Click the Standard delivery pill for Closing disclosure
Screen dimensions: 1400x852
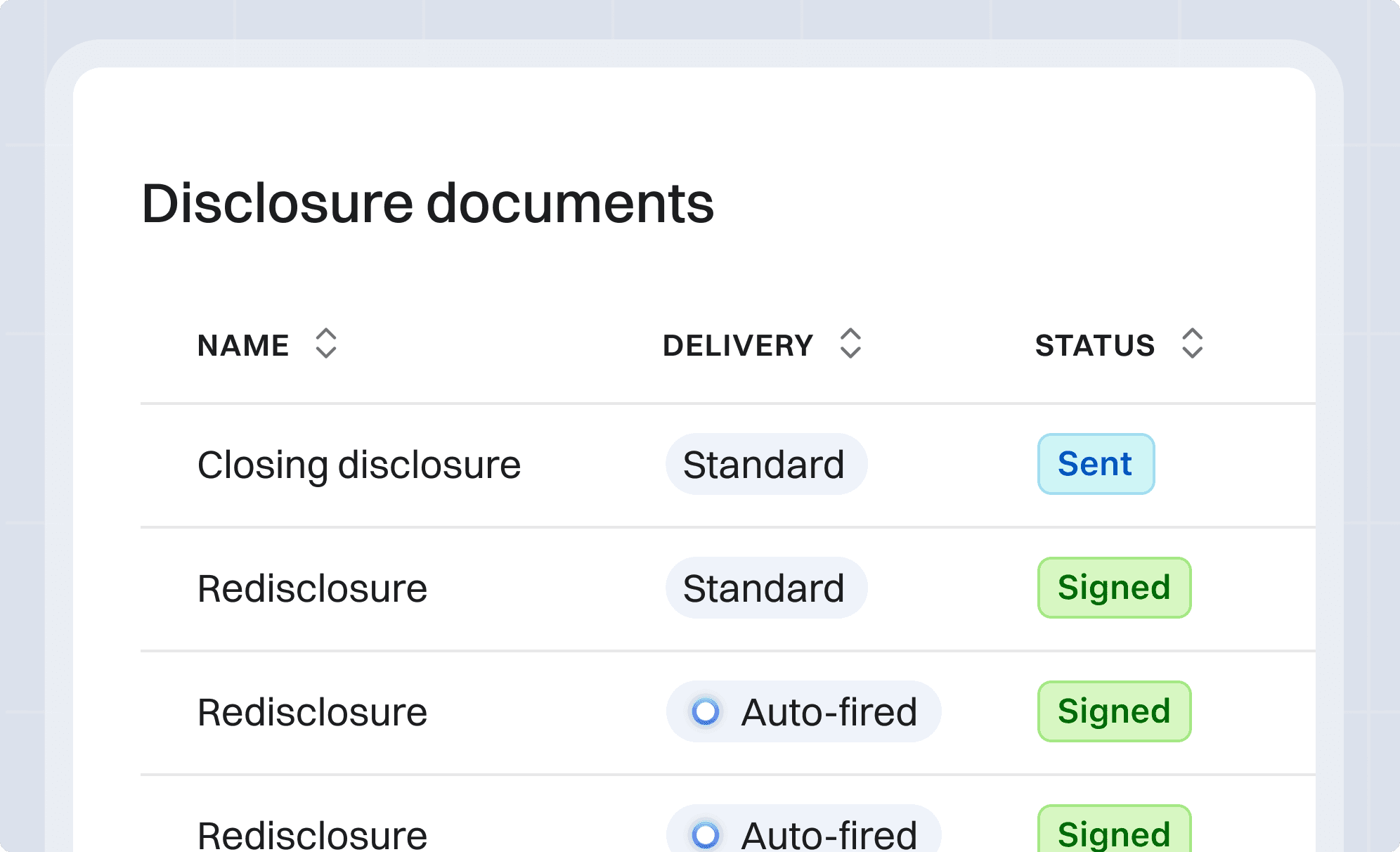coord(765,464)
